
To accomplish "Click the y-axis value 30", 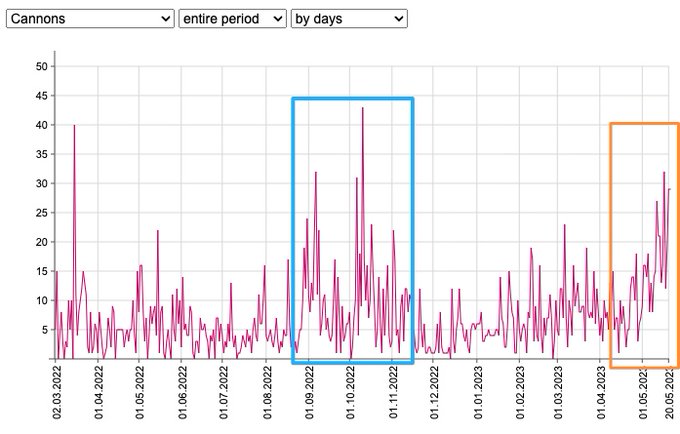I will (x=42, y=183).
